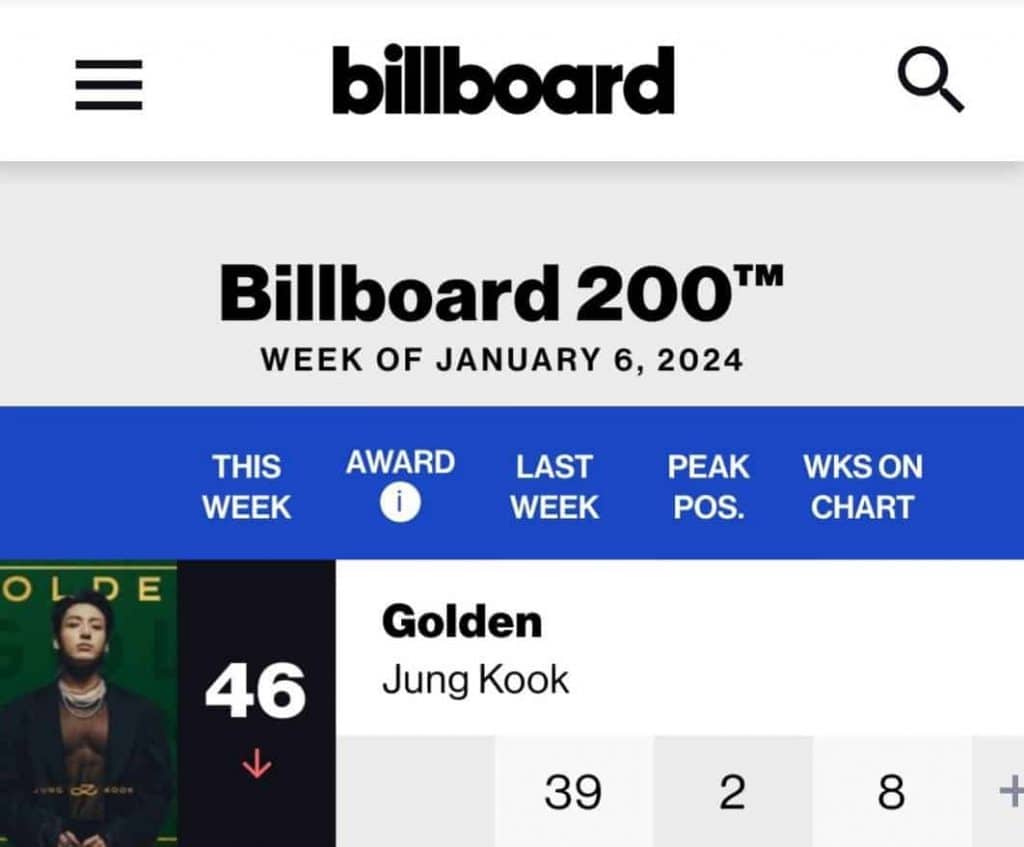
Task: Go to Billboard homepage via logo
Action: click(x=503, y=80)
